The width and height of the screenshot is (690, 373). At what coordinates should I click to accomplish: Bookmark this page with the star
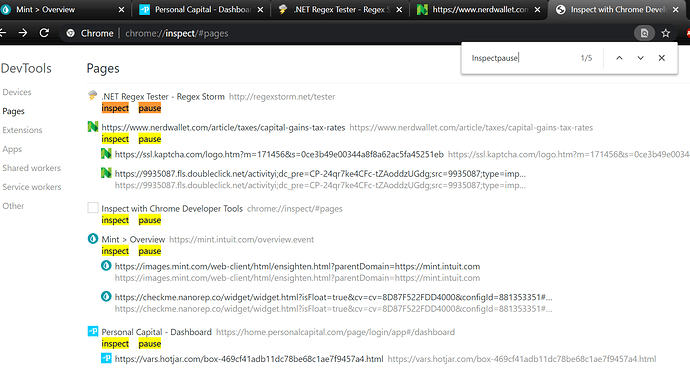666,33
